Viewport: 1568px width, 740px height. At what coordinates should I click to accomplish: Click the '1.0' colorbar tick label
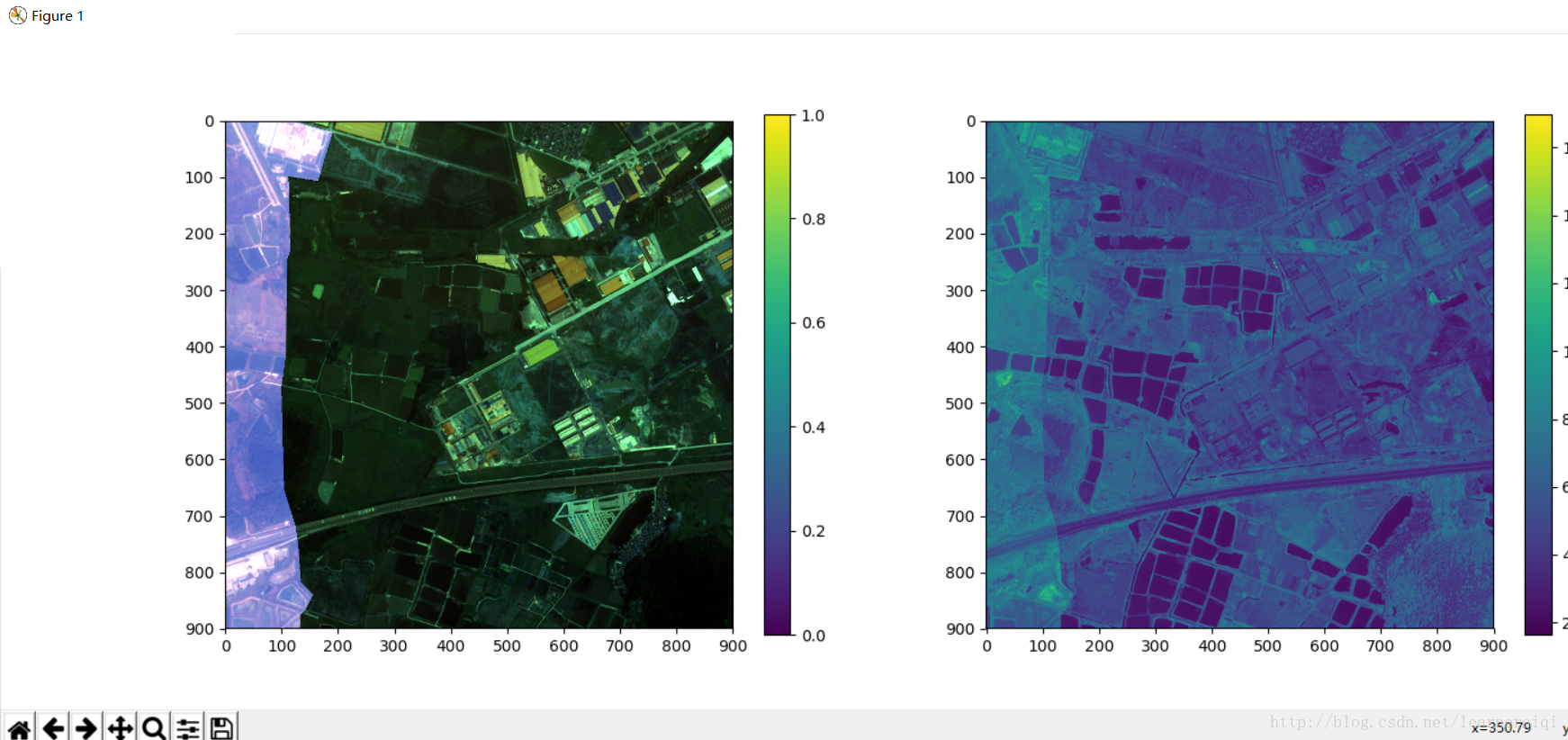point(813,115)
